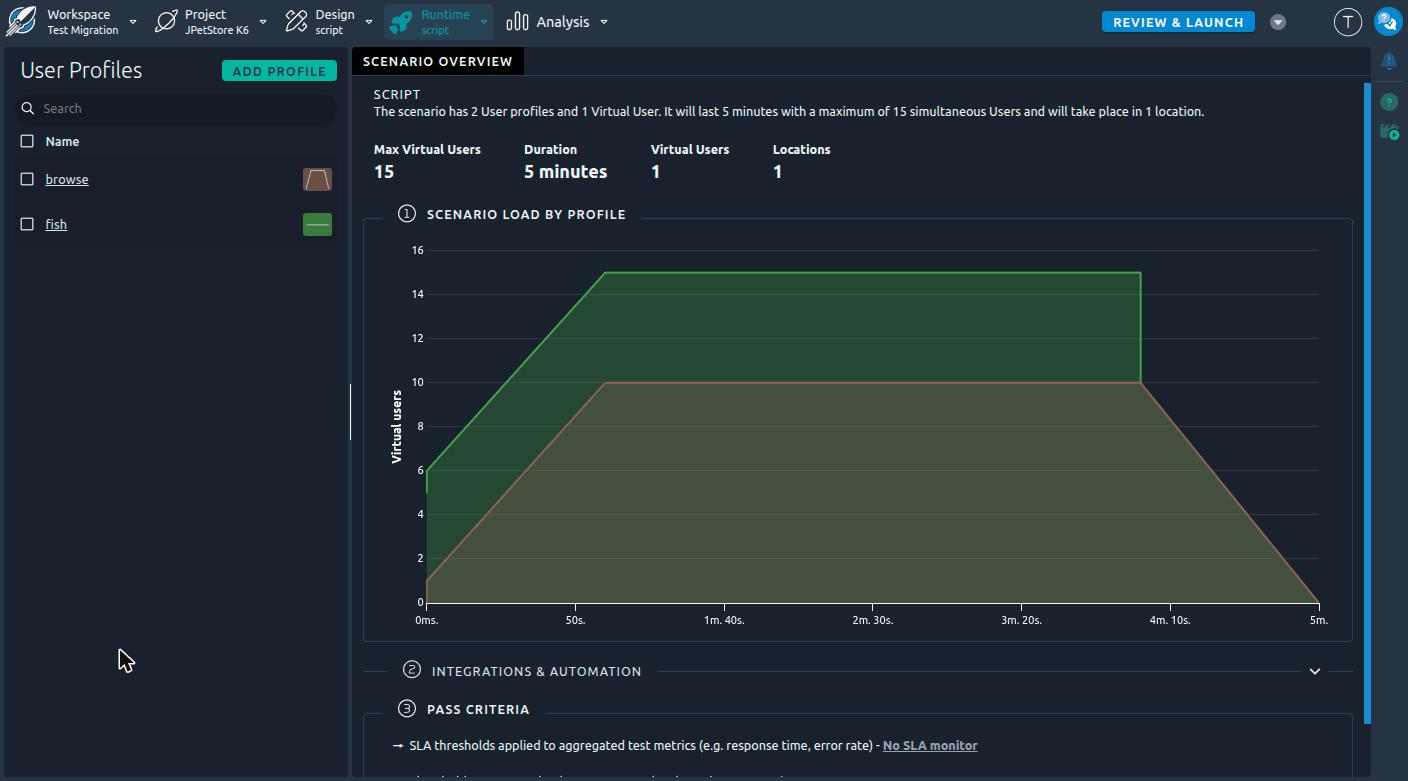Focus the User Profiles search field
1408x781 pixels.
[177, 108]
